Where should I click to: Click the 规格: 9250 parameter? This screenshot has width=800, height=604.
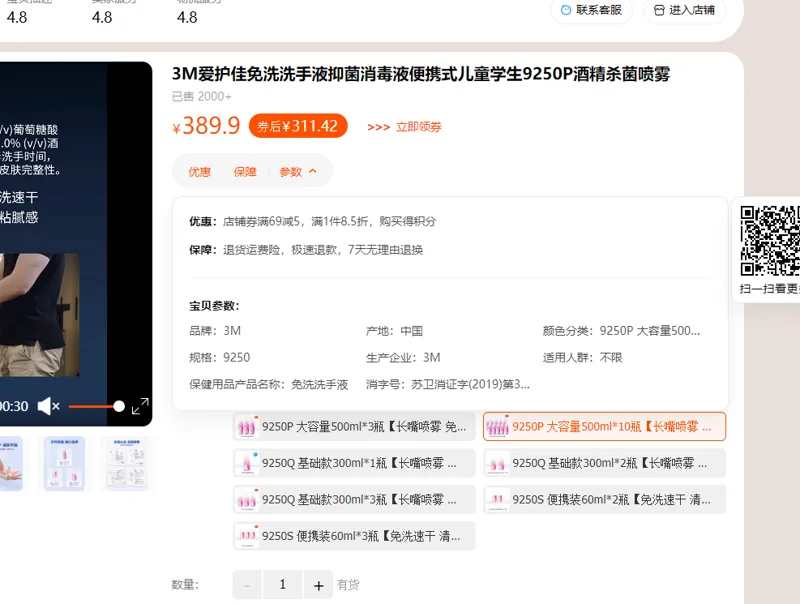pos(219,358)
